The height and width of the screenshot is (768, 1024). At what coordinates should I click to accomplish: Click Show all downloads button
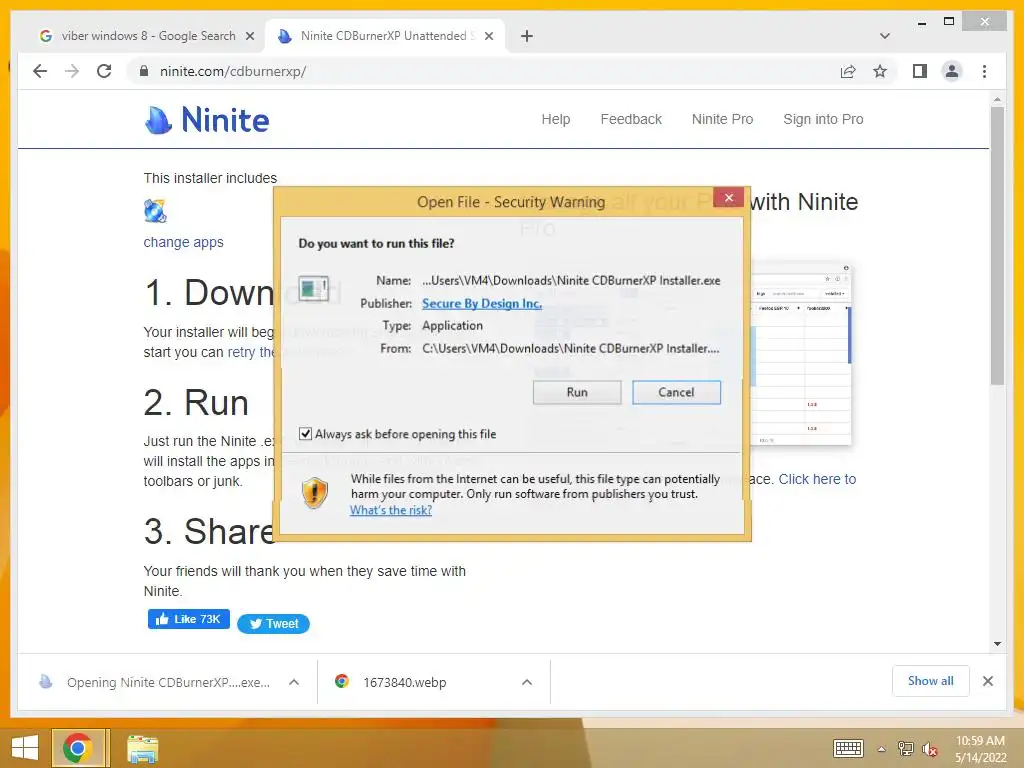coord(931,681)
